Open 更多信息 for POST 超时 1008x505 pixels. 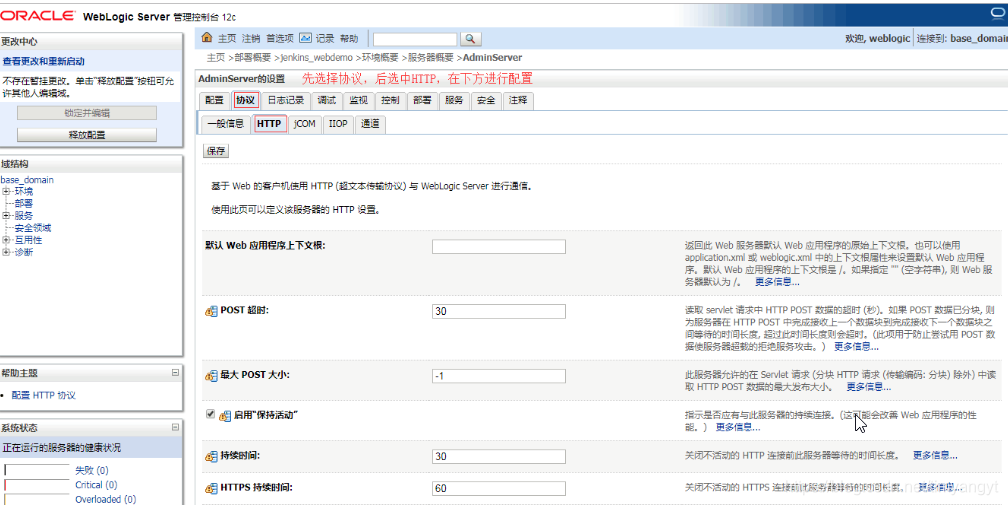(856, 347)
